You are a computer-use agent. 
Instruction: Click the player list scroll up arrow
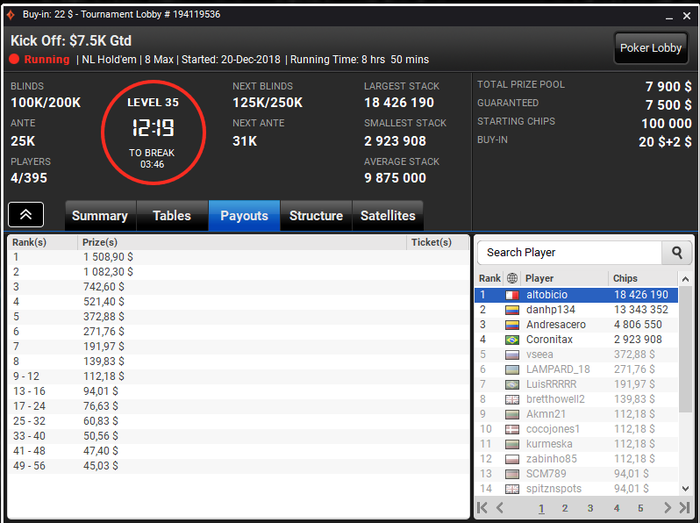(686, 279)
